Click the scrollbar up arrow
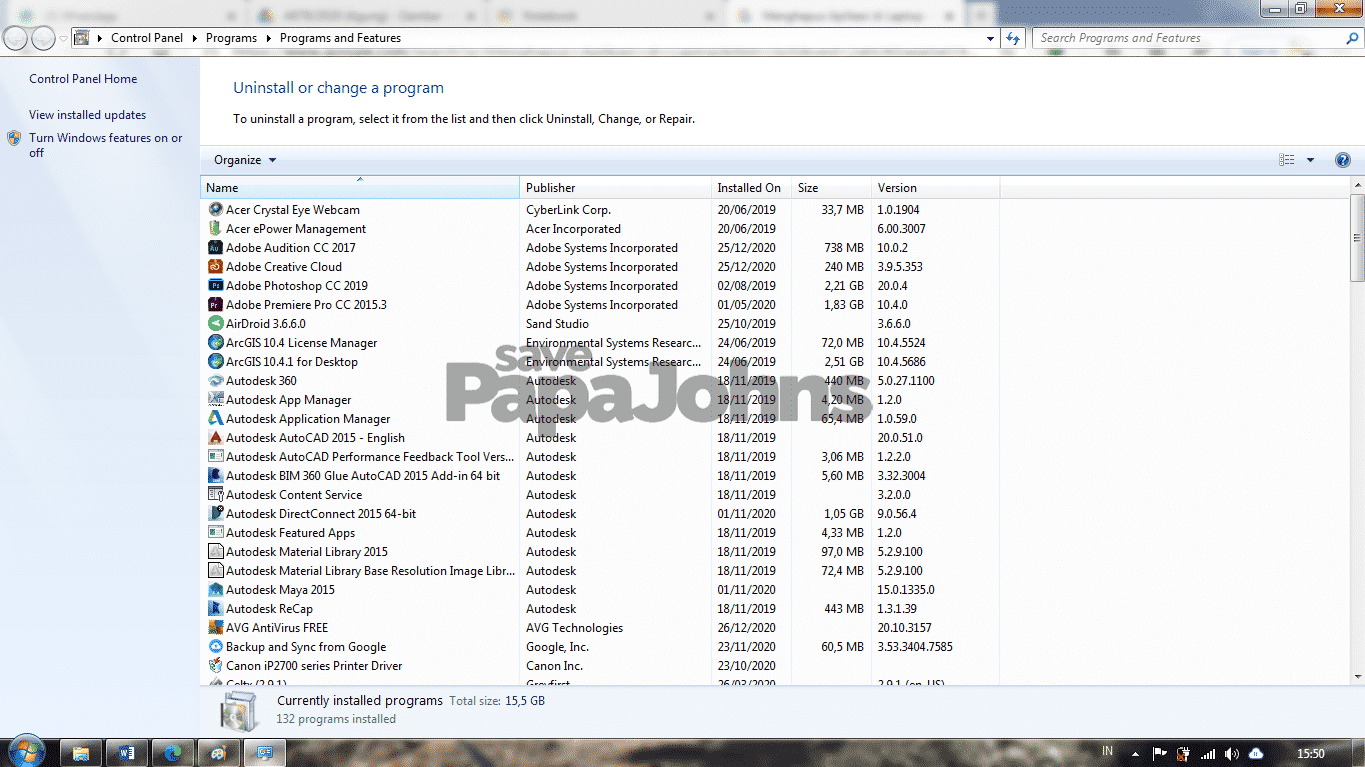This screenshot has height=767, width=1365. pyautogui.click(x=1357, y=186)
